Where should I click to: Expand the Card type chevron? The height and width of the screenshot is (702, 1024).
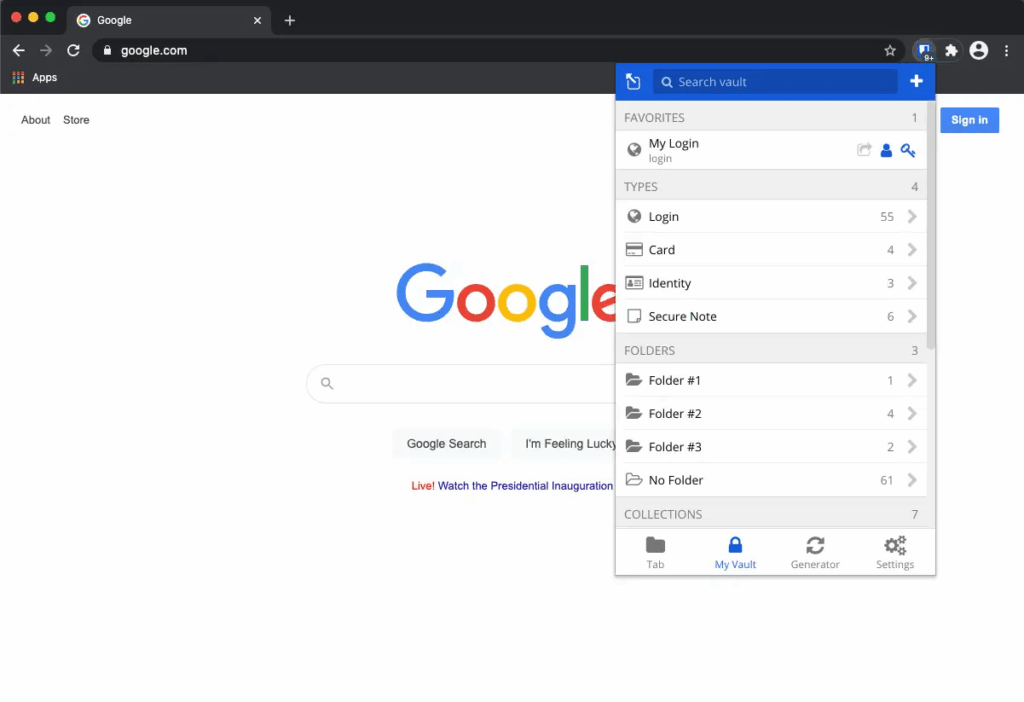click(x=912, y=249)
